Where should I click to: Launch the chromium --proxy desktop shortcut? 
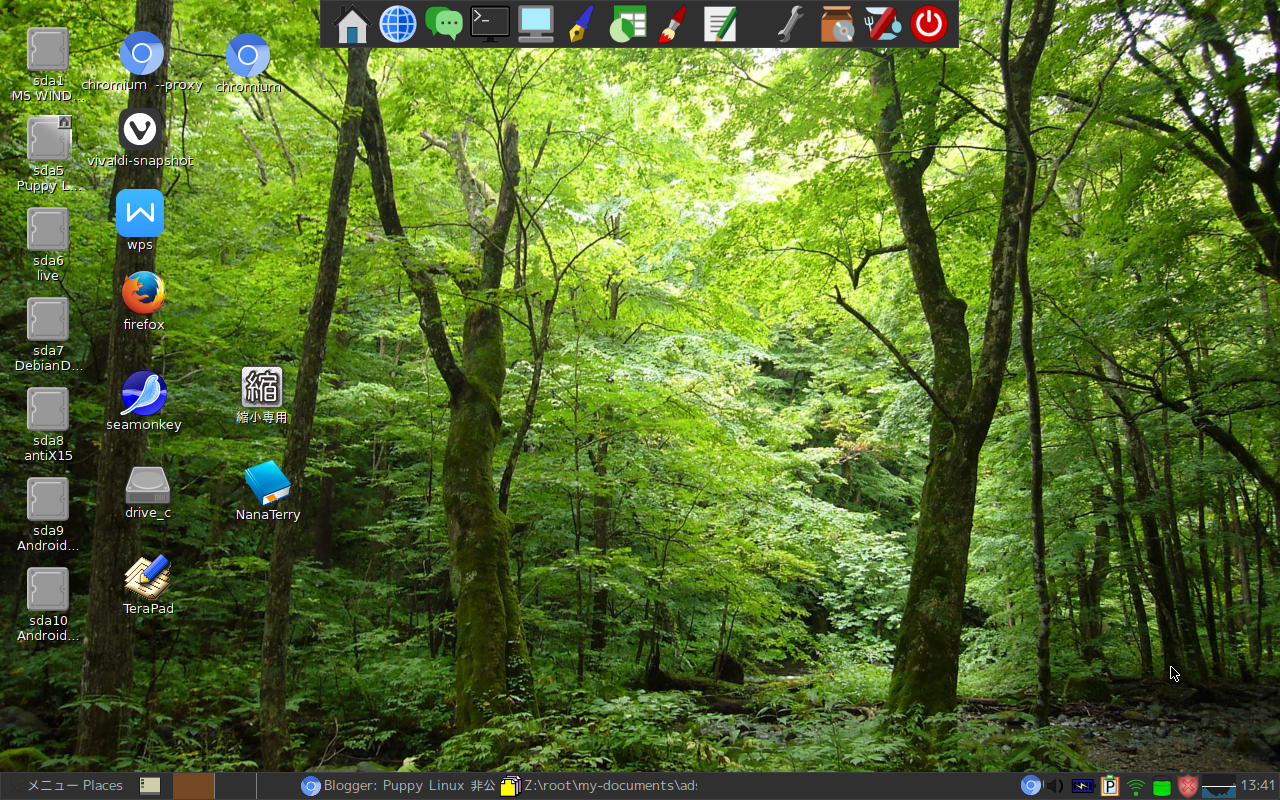(x=142, y=53)
